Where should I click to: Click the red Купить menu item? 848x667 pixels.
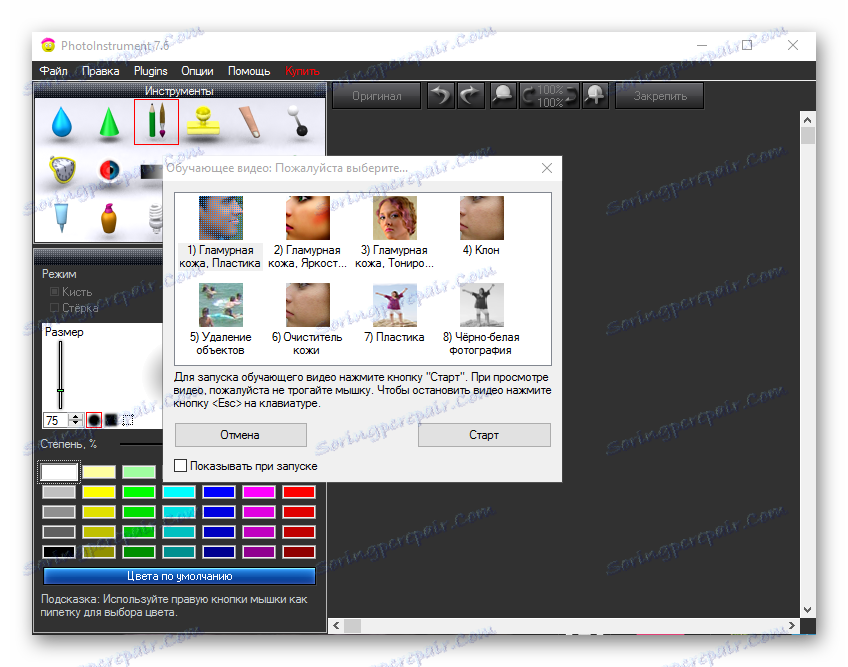(302, 71)
